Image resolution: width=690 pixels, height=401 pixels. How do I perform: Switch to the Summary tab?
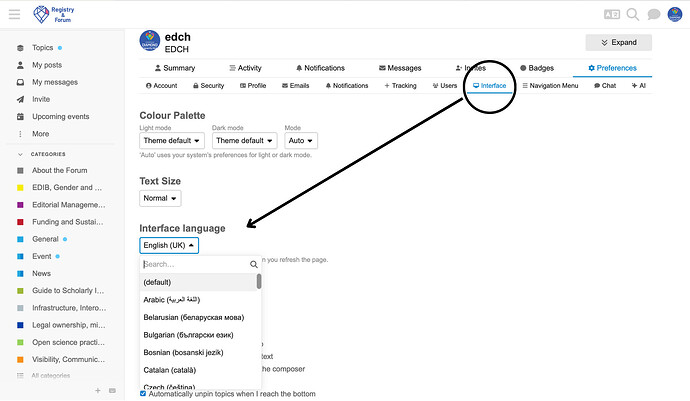[x=175, y=68]
